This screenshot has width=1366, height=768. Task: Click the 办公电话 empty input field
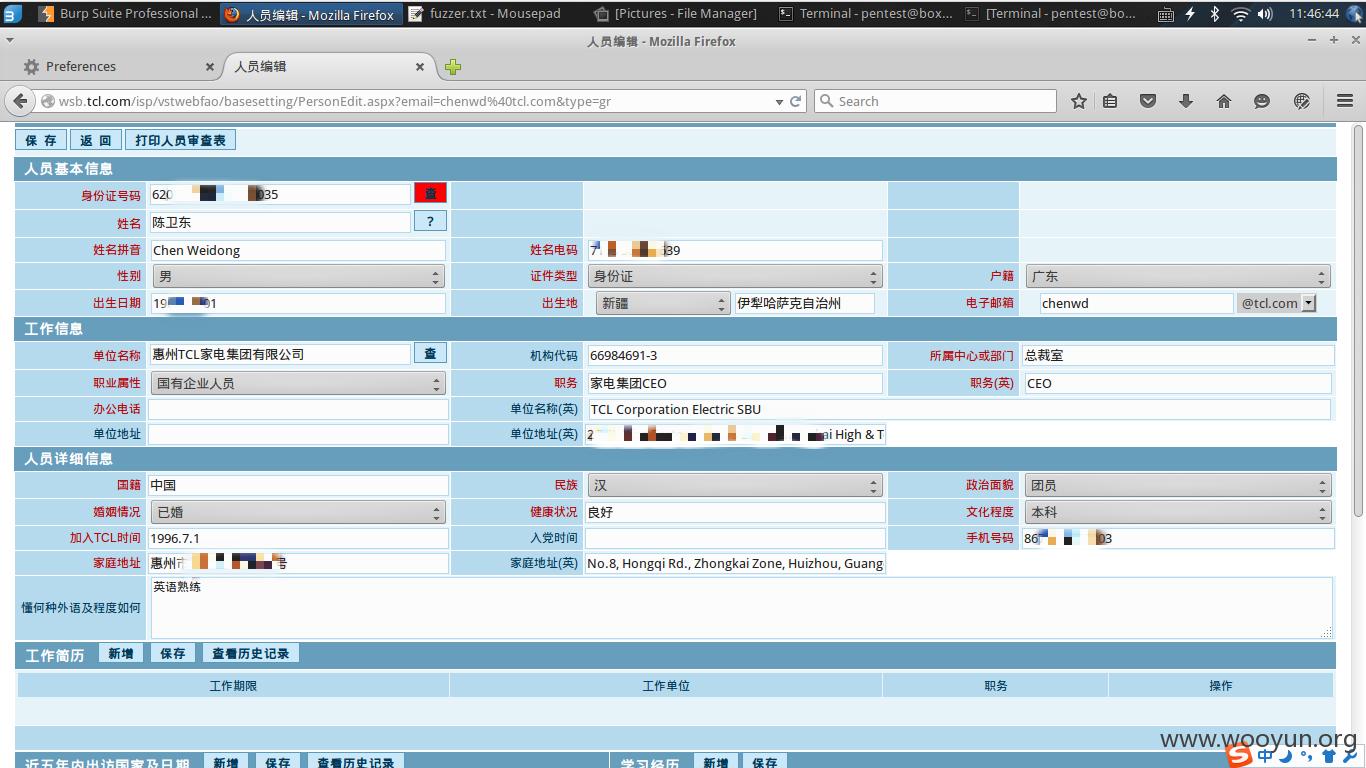(298, 409)
